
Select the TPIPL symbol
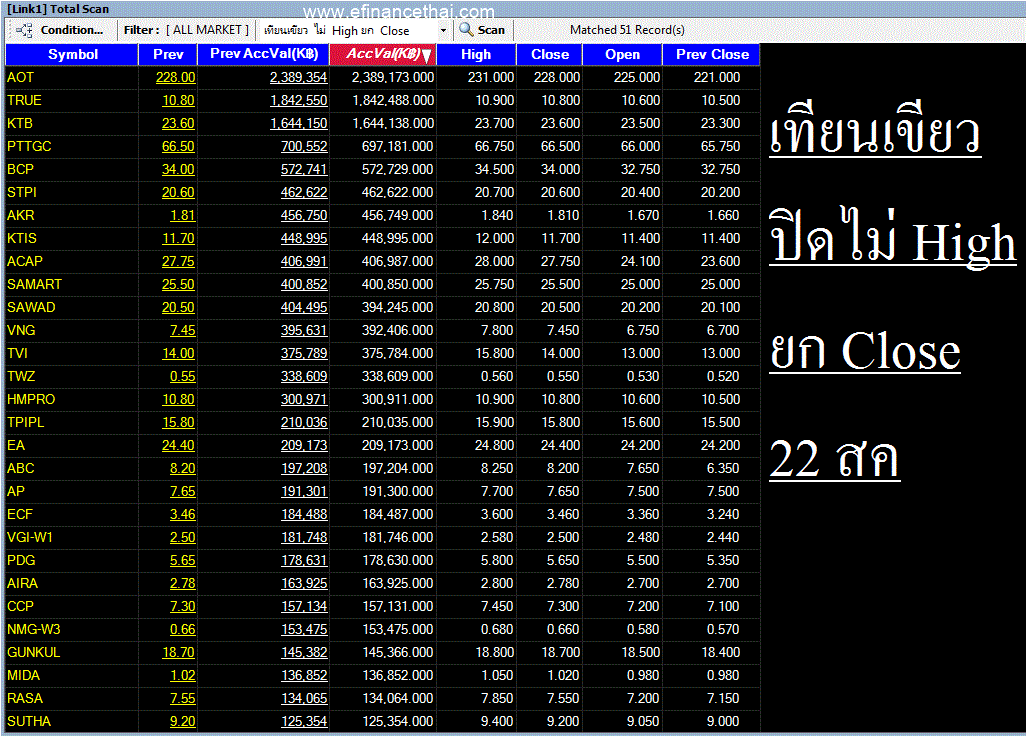(26, 423)
